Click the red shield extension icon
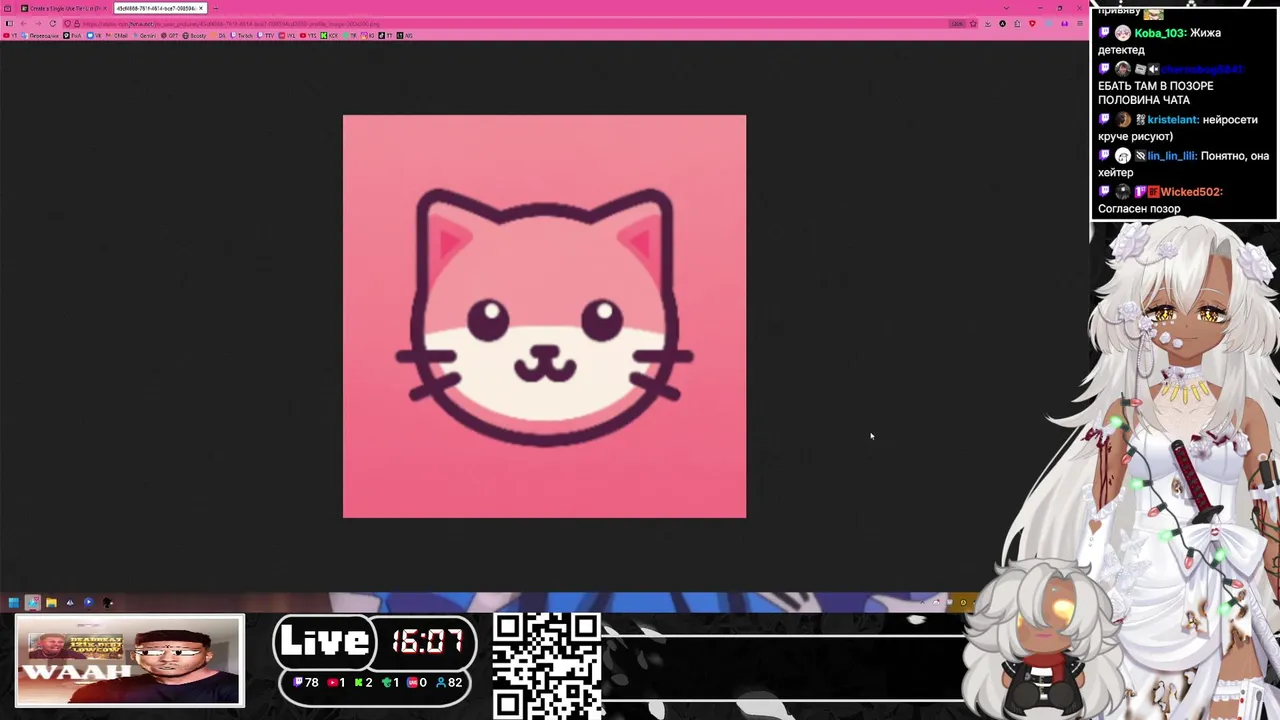 1032,23
